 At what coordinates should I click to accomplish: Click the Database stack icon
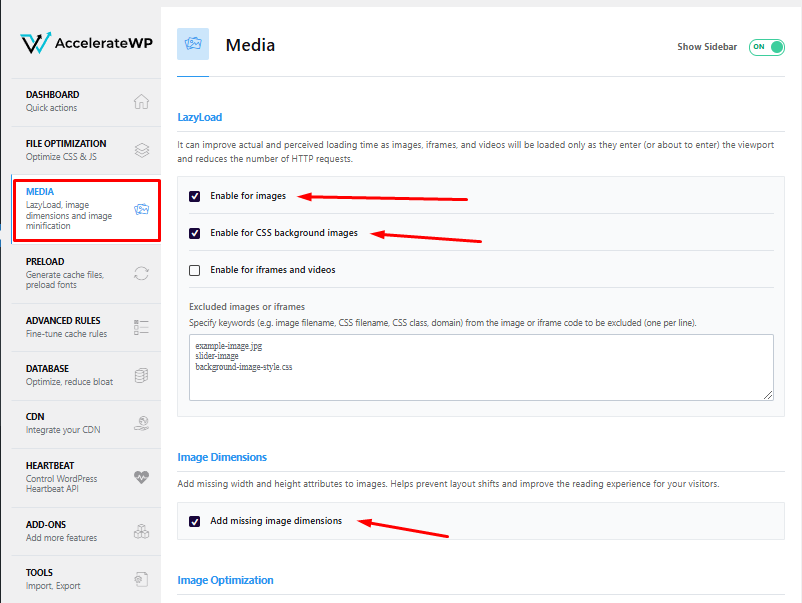coord(141,375)
